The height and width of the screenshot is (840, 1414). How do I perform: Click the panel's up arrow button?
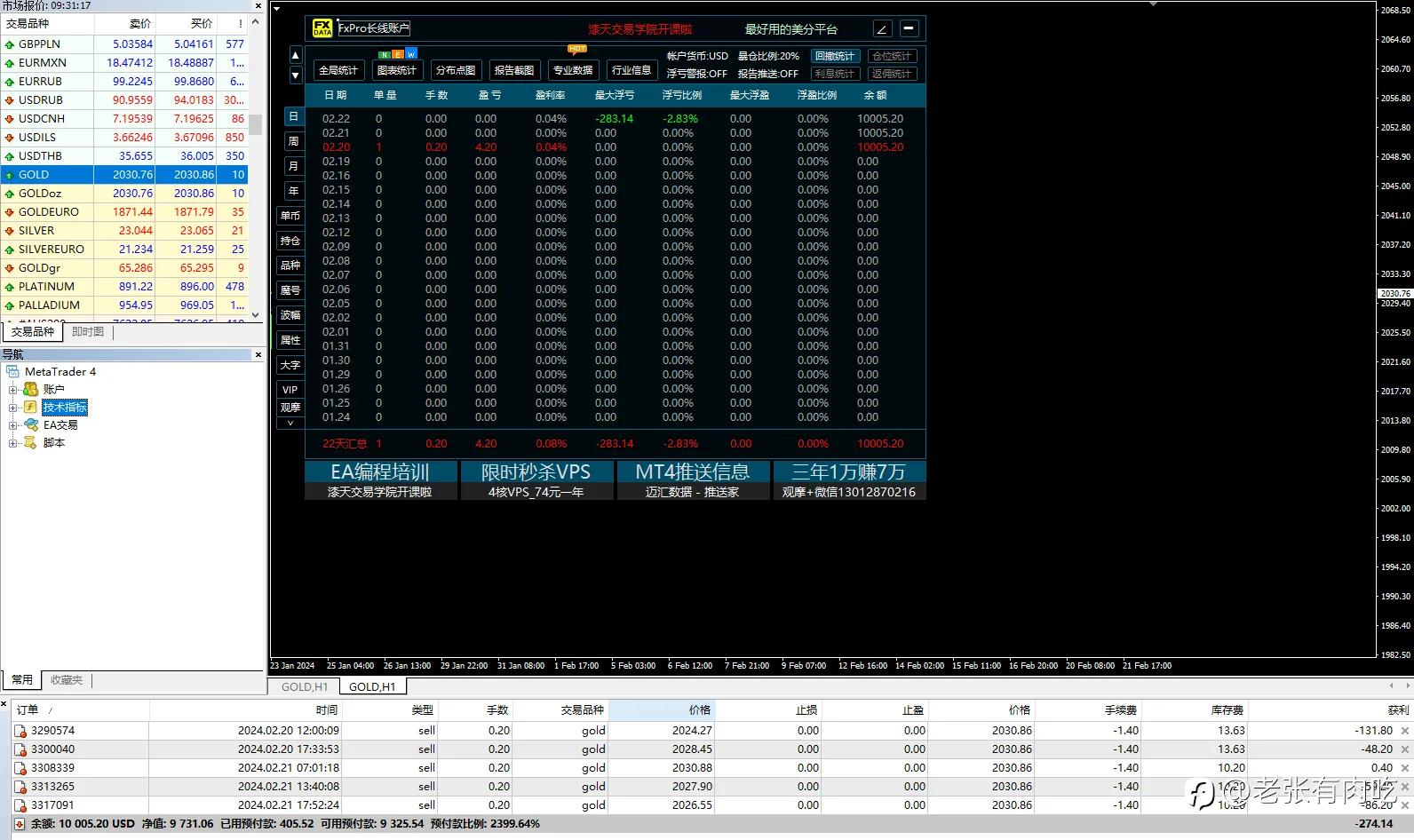296,55
